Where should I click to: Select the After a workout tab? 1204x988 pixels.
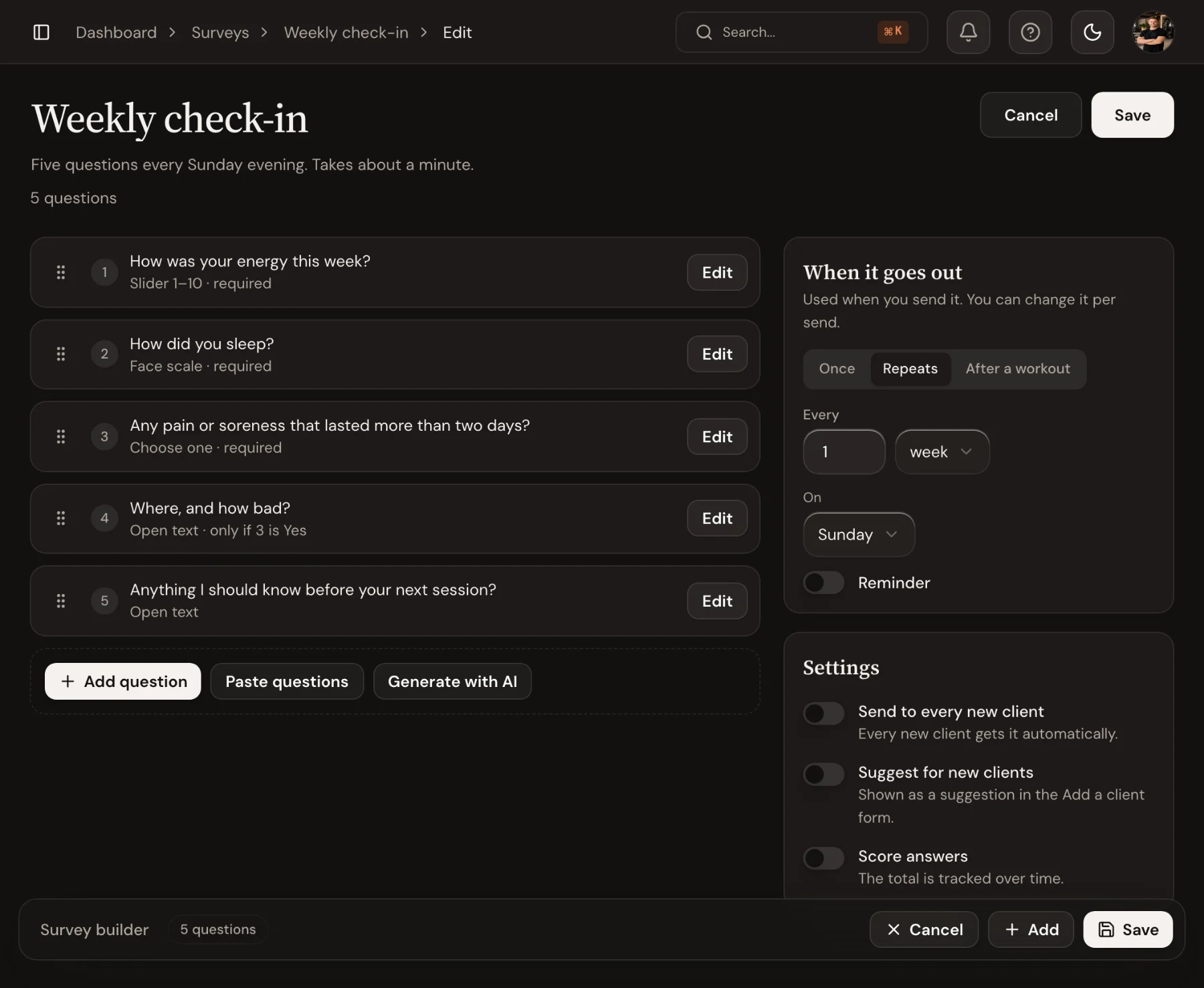coord(1017,369)
